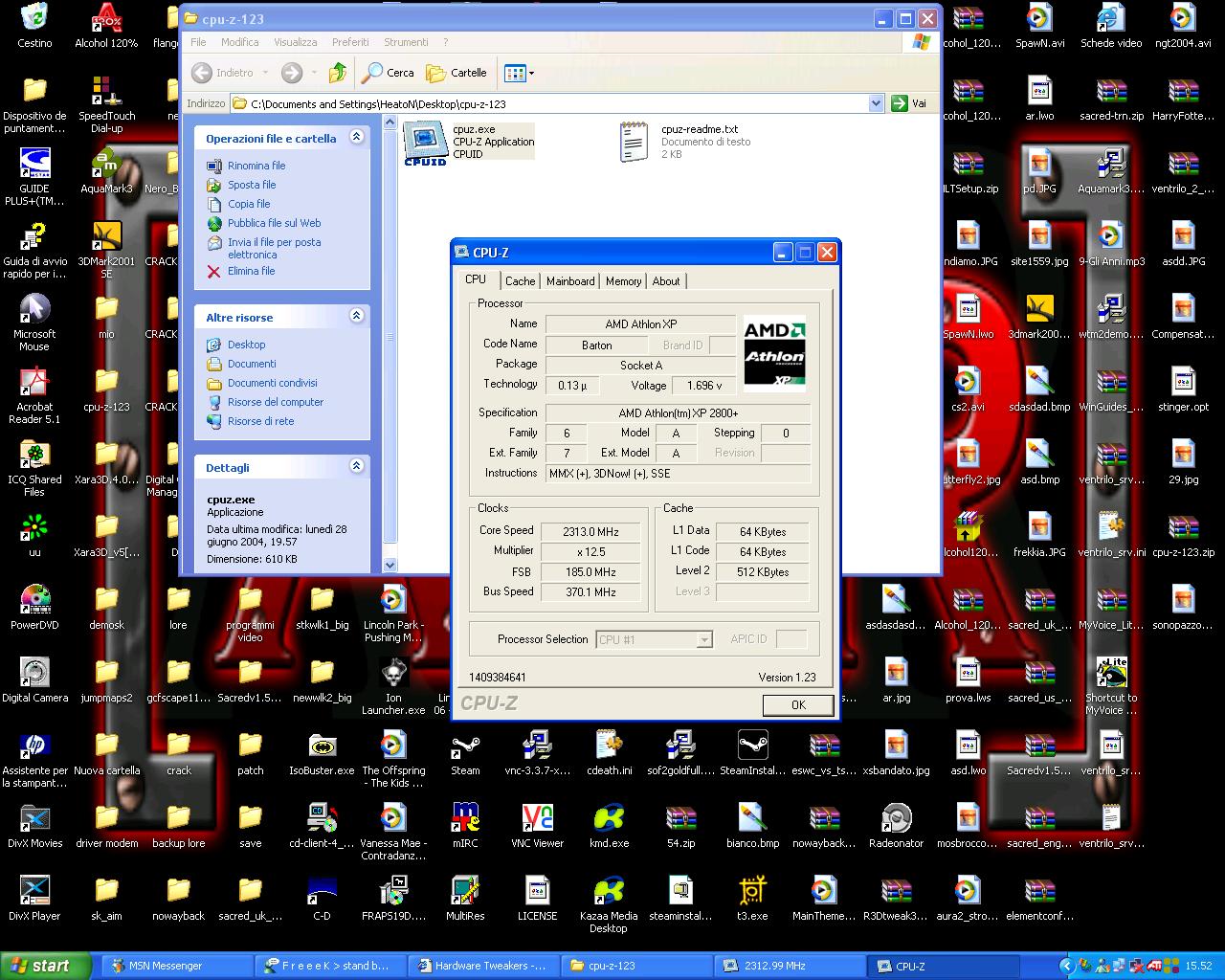Open the File menu in Explorer window
Screen dimensions: 1225x980
click(x=198, y=42)
